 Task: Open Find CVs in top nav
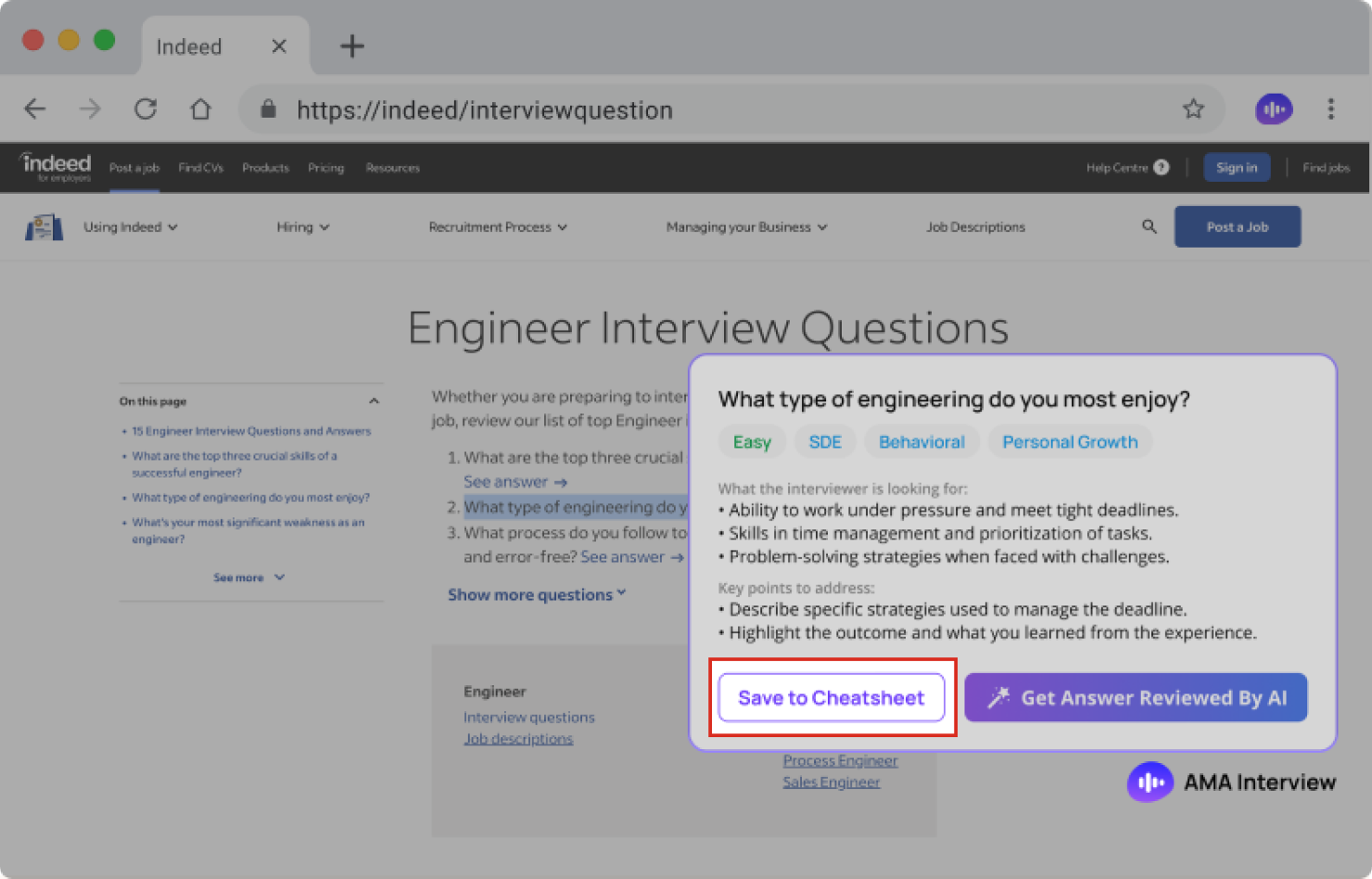coord(201,168)
